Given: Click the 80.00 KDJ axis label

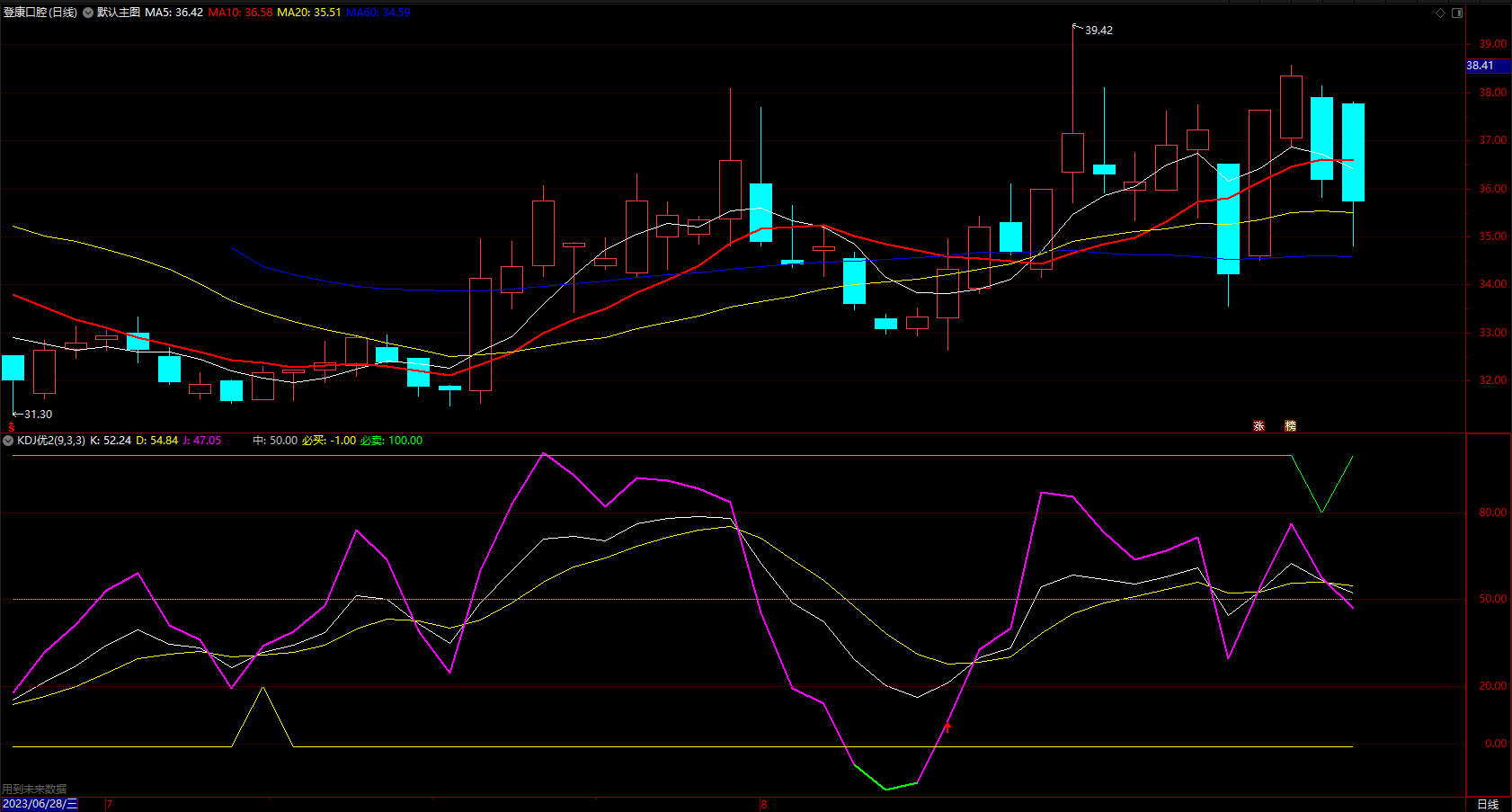Looking at the screenshot, I should pyautogui.click(x=1493, y=513).
